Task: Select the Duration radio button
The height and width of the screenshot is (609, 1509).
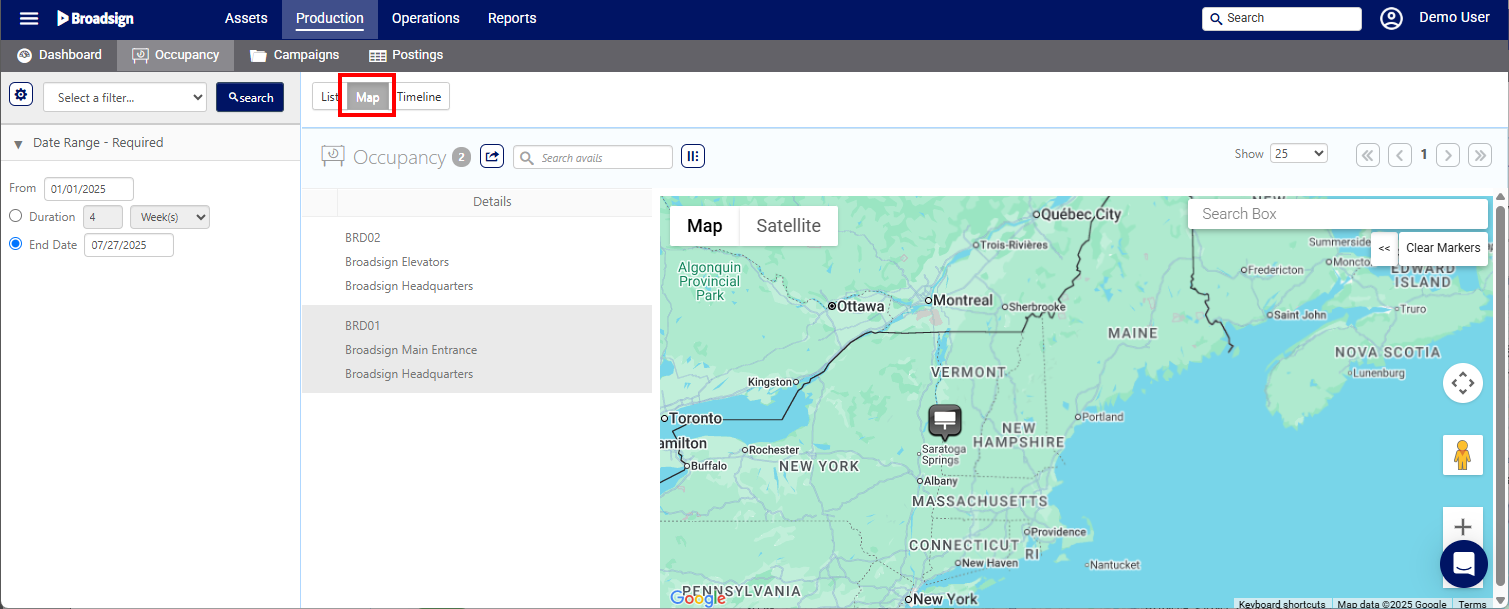Action: click(x=15, y=216)
